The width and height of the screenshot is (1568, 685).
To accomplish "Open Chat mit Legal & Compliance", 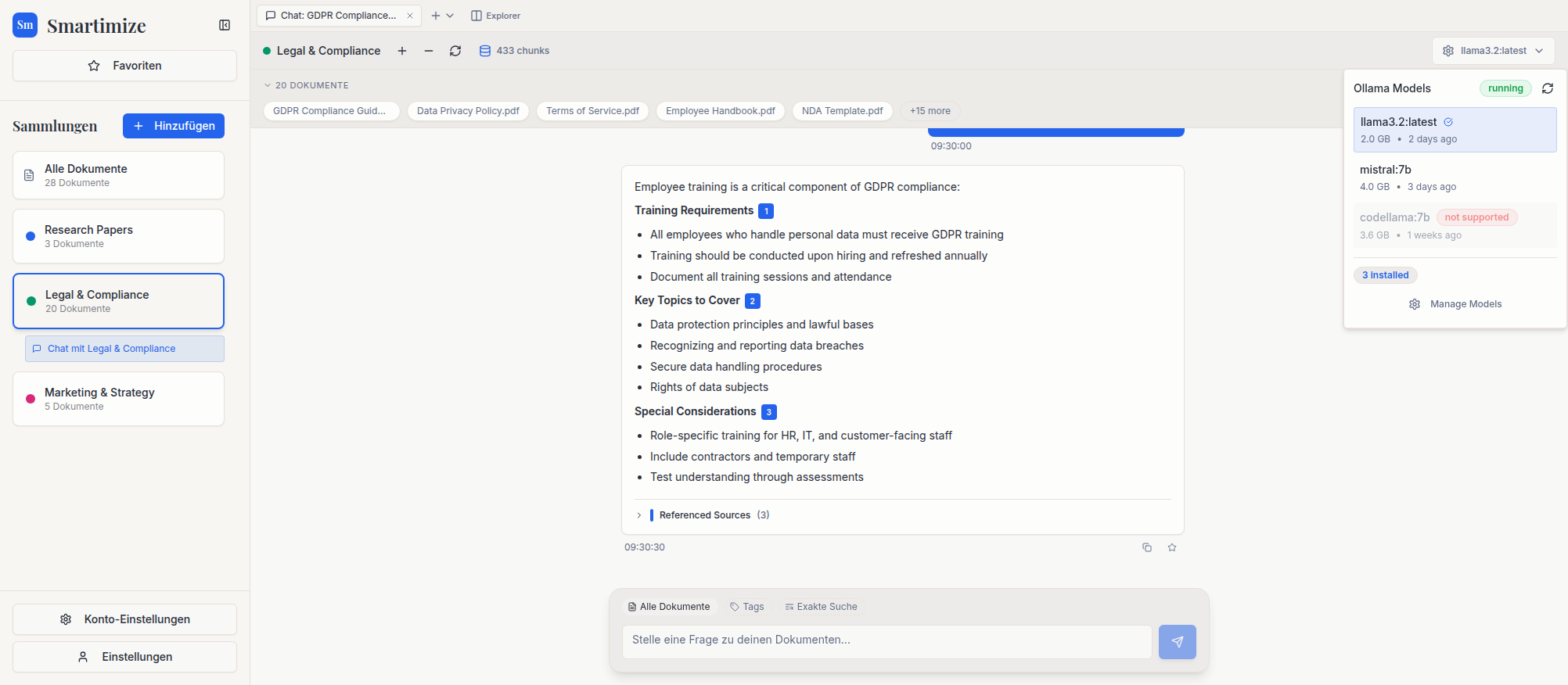I will coord(124,349).
